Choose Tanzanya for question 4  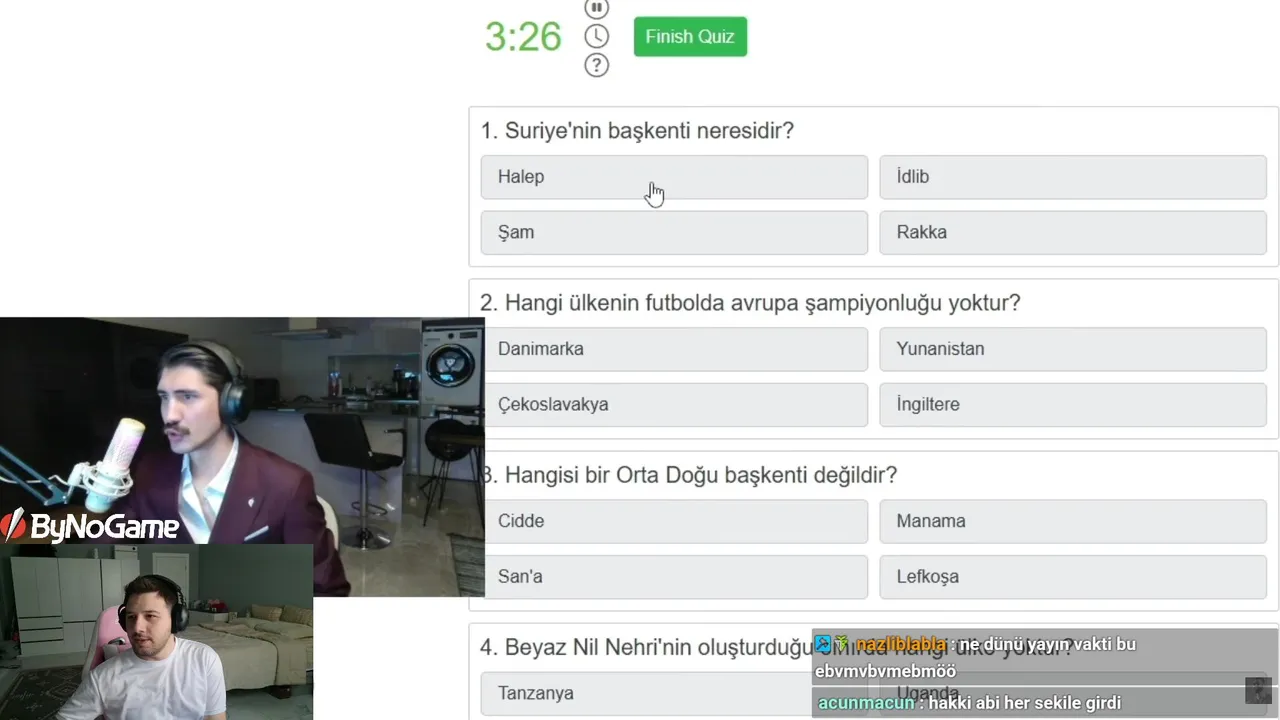674,693
